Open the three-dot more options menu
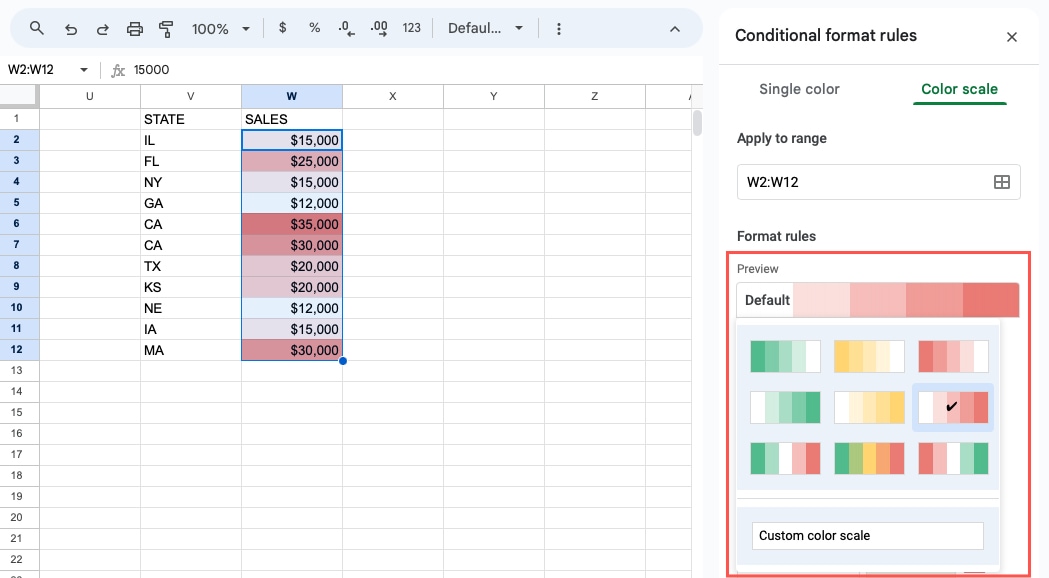 559,29
